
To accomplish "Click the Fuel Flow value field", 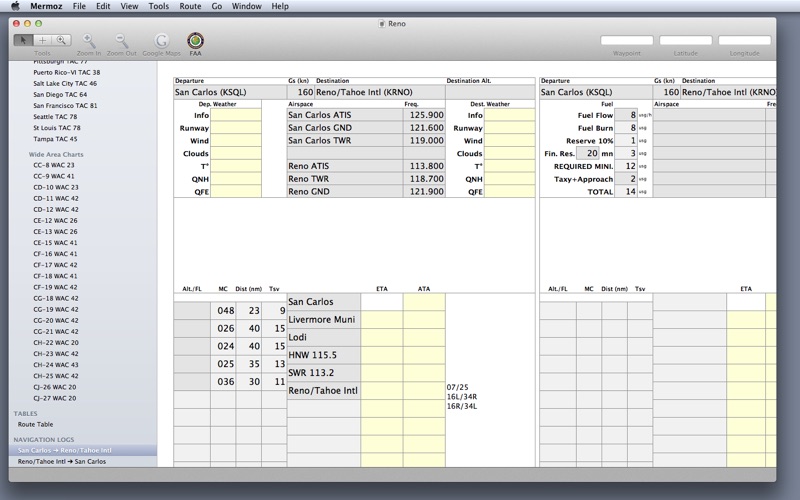I will [626, 115].
